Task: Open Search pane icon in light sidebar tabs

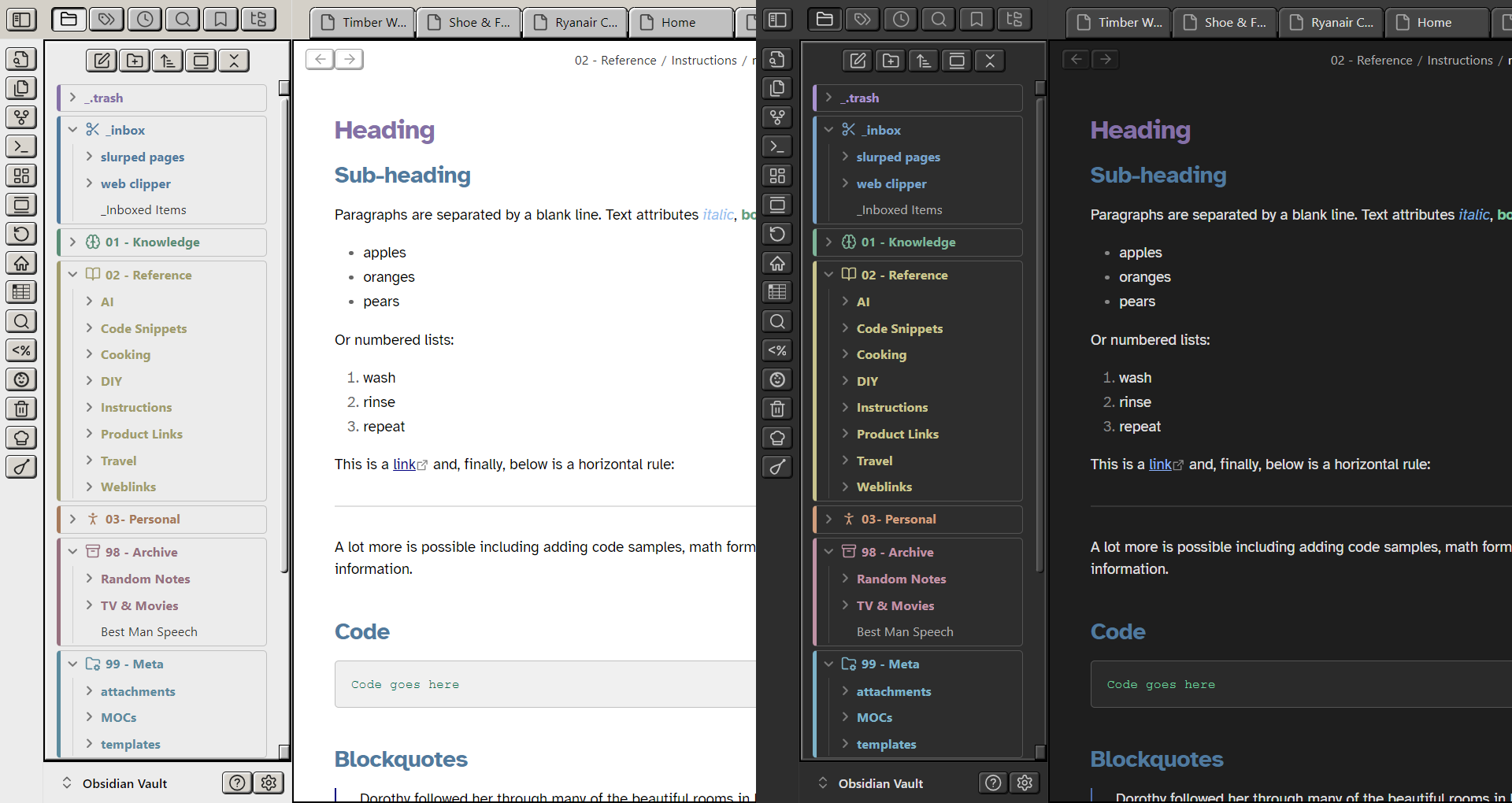Action: [183, 19]
